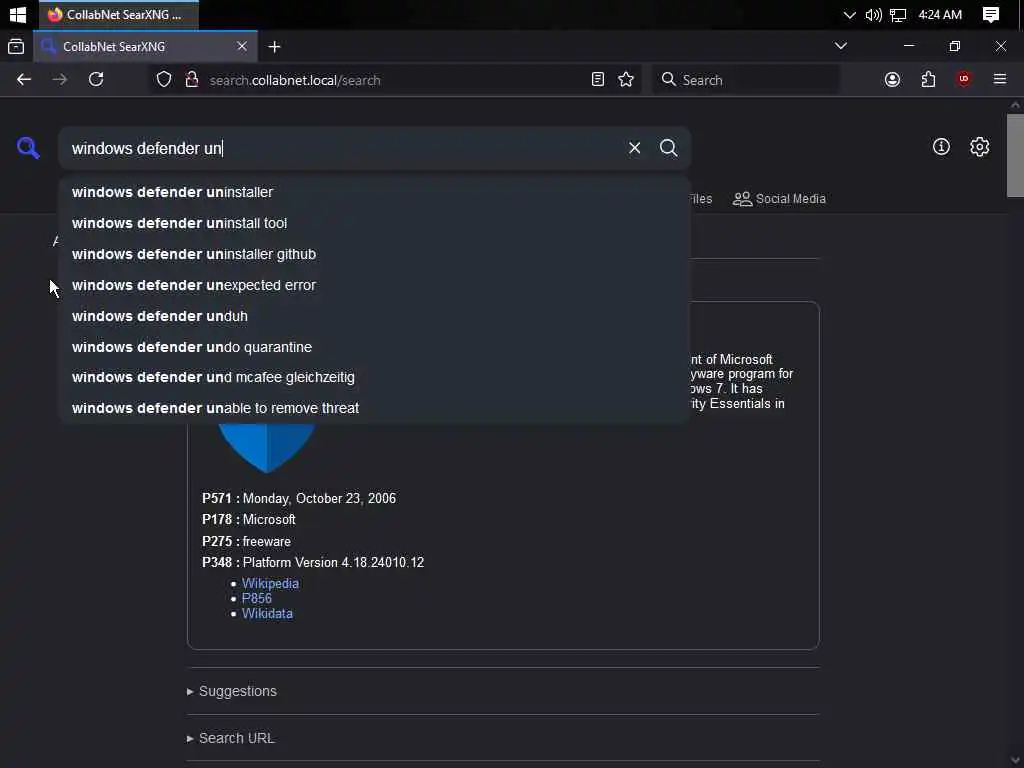Screen dimensions: 1024x768
Task: Submit search with magnifier button
Action: point(668,148)
